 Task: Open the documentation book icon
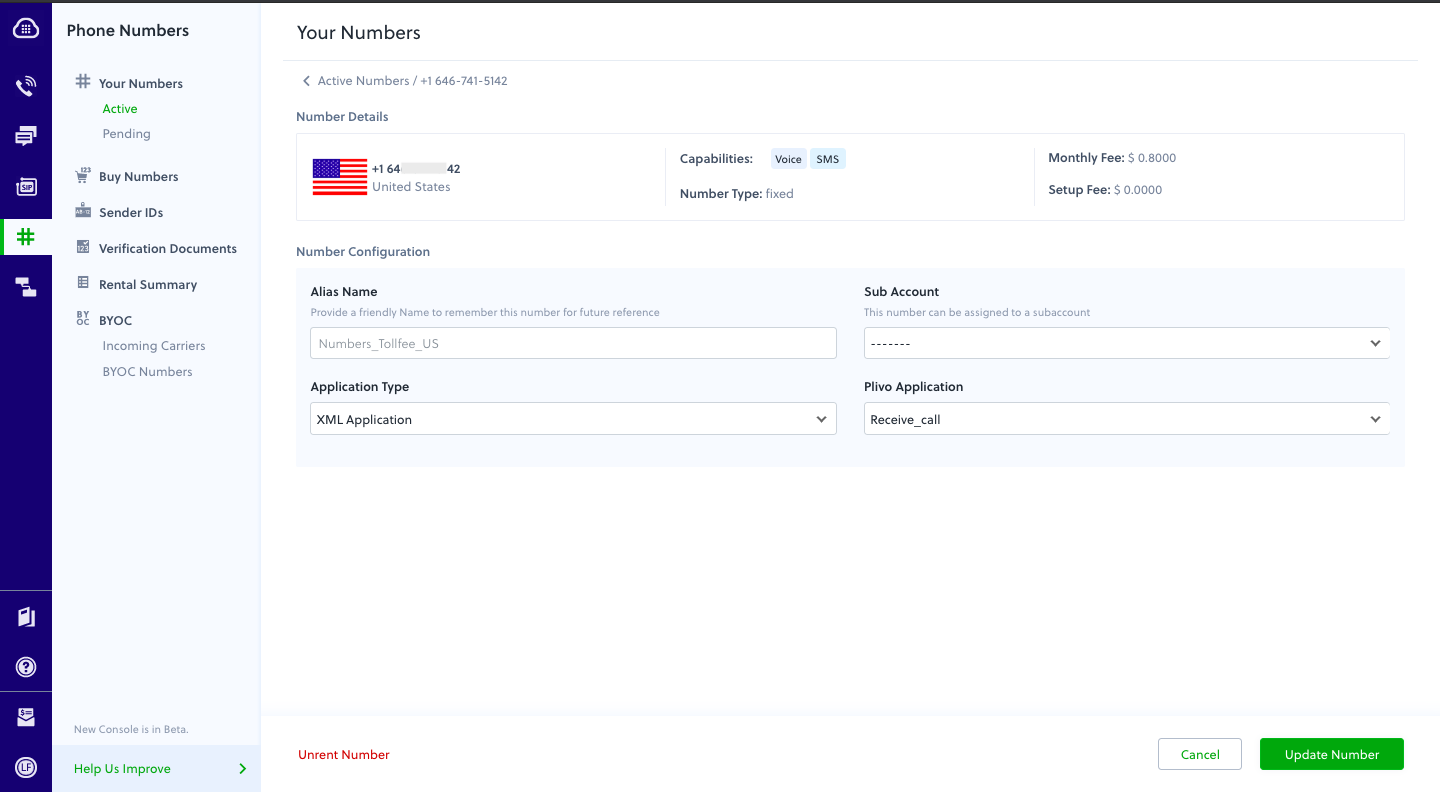click(x=25, y=616)
